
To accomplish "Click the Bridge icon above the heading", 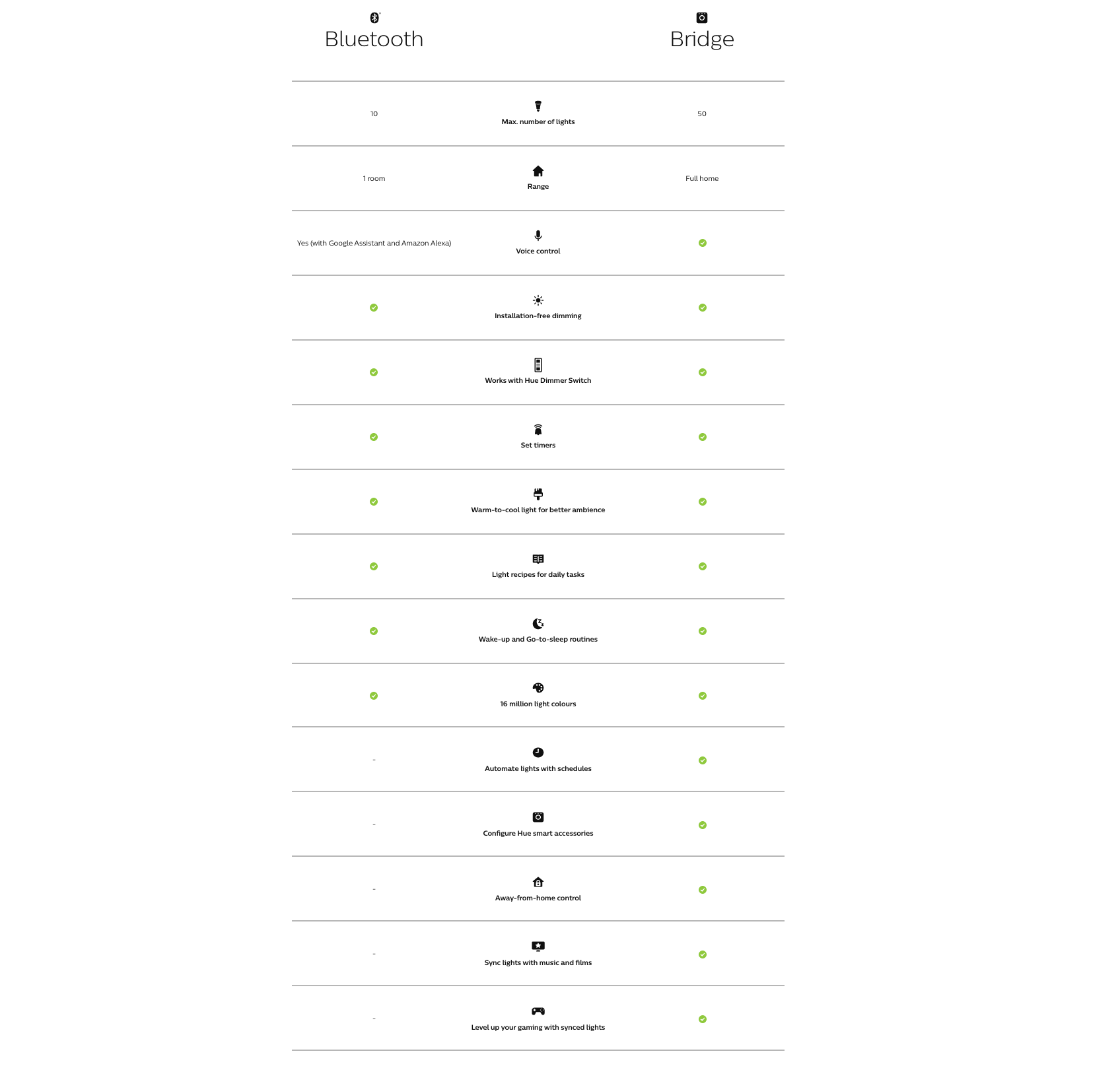I will point(702,18).
